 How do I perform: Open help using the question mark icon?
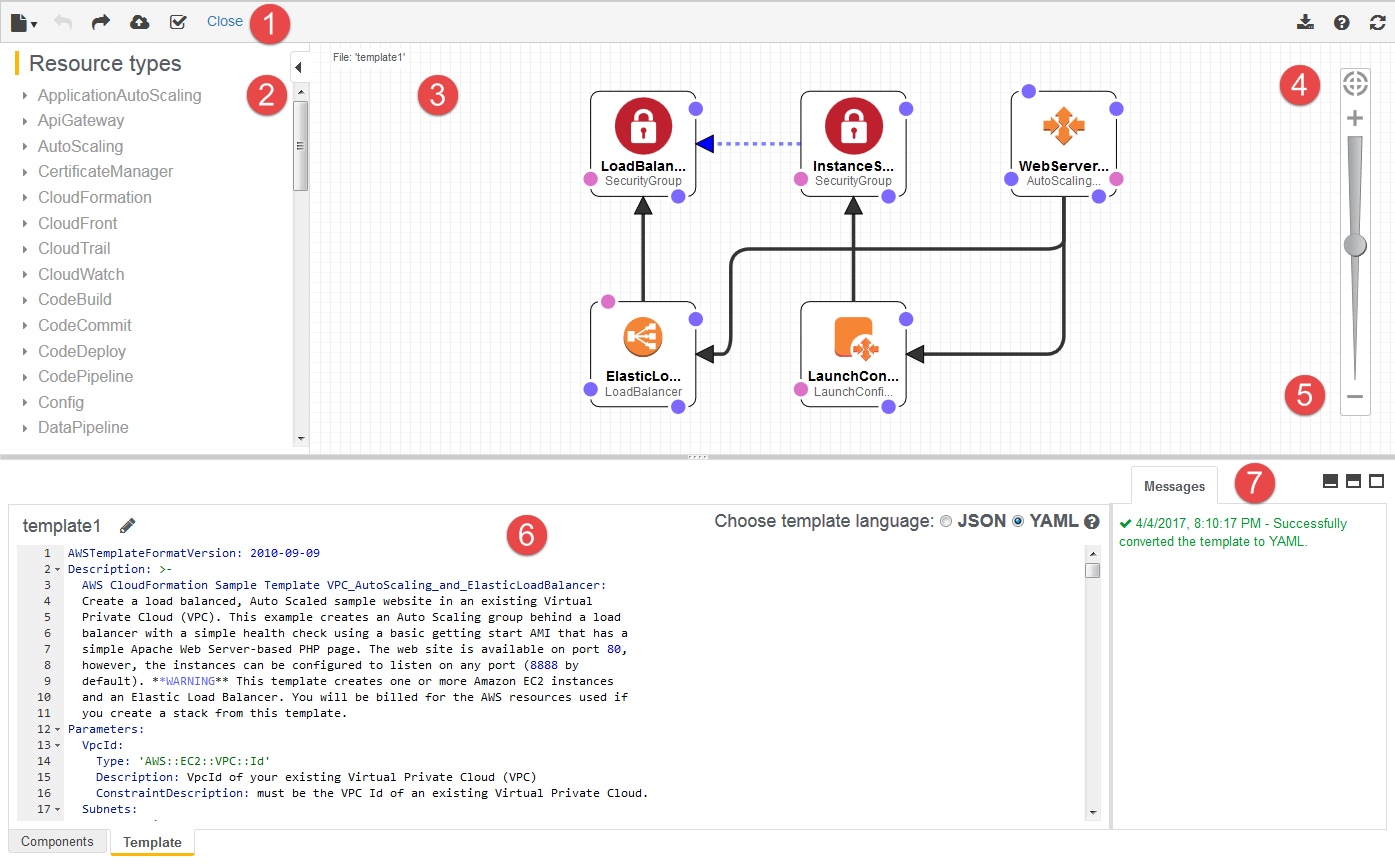pos(1341,21)
